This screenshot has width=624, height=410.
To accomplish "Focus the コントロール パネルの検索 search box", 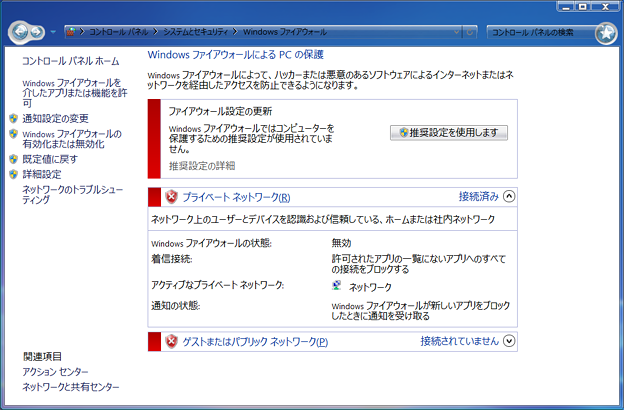I will (x=541, y=32).
